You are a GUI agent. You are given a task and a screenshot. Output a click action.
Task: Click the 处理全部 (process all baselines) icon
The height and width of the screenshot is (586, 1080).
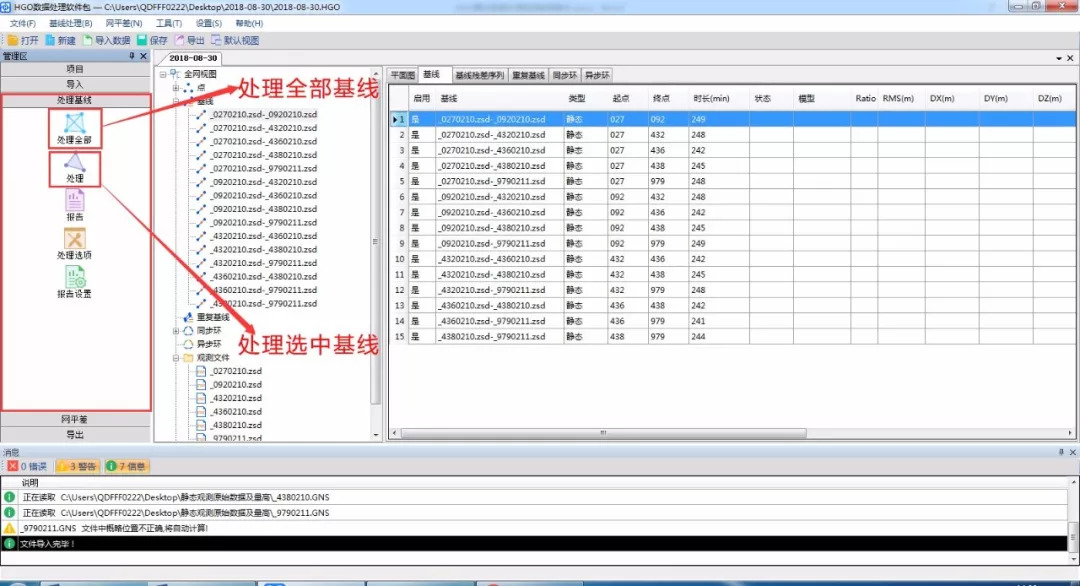point(75,125)
